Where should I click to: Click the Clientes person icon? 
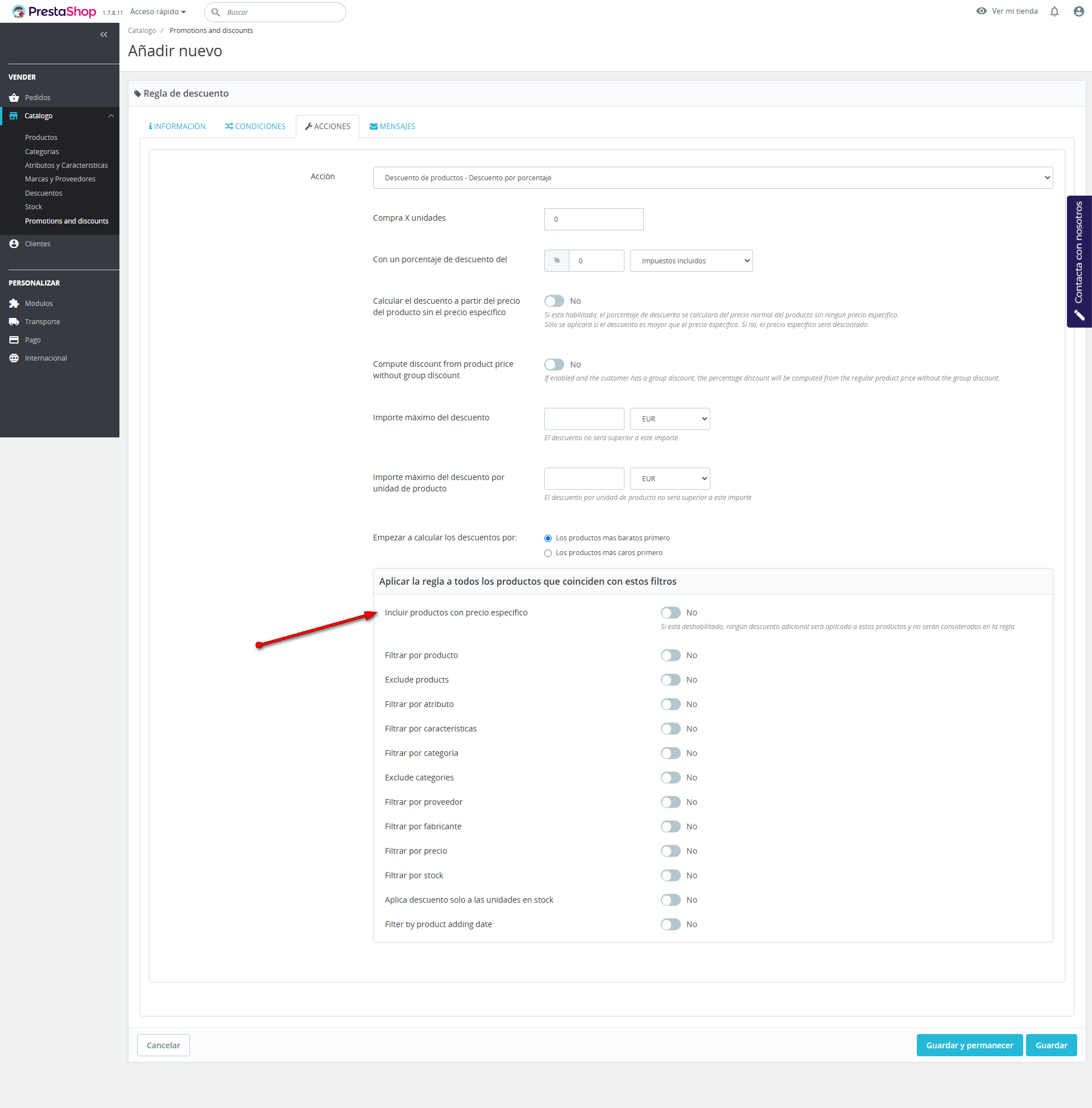tap(14, 244)
